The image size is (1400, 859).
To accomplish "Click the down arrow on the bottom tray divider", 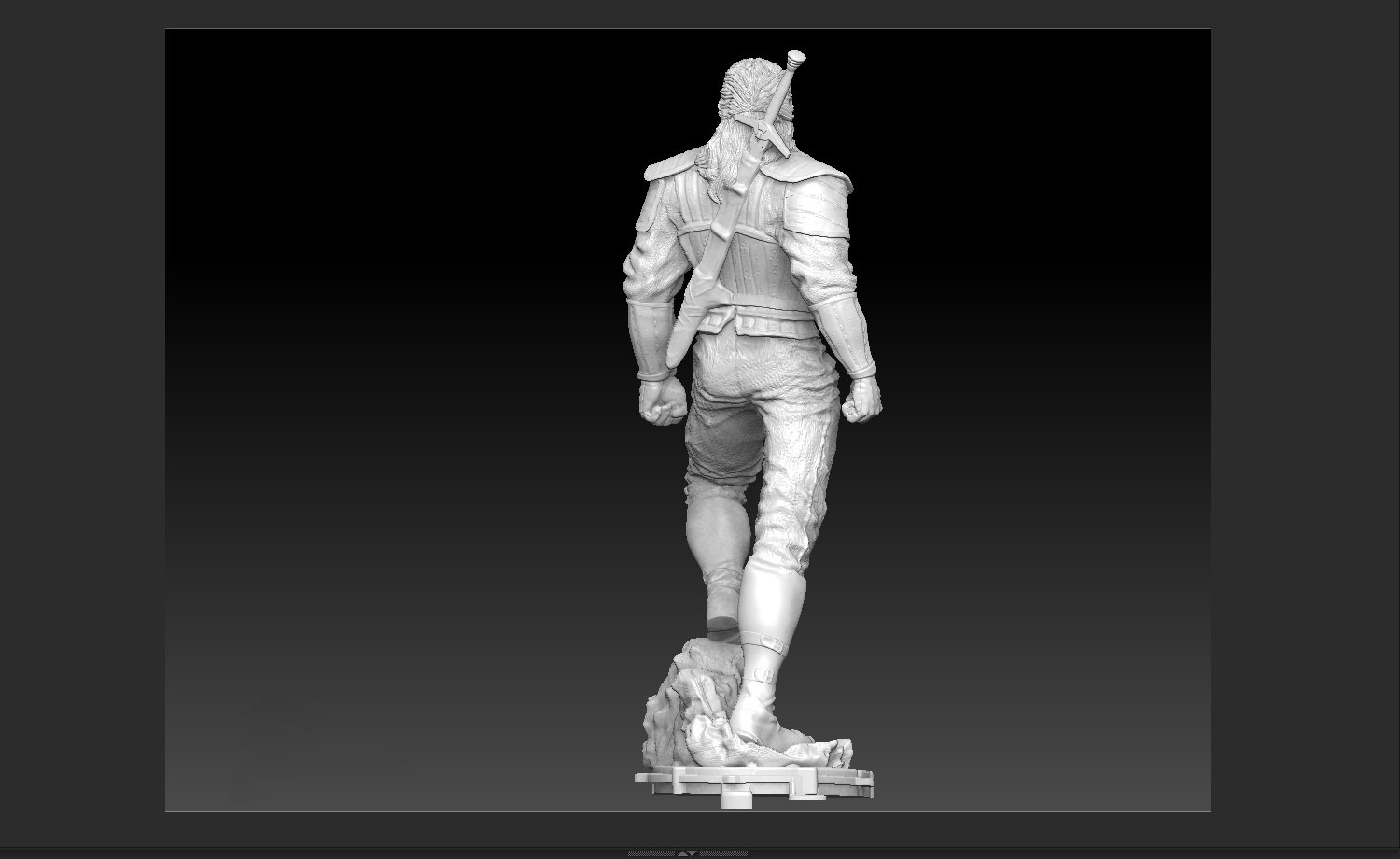I will coord(693,853).
